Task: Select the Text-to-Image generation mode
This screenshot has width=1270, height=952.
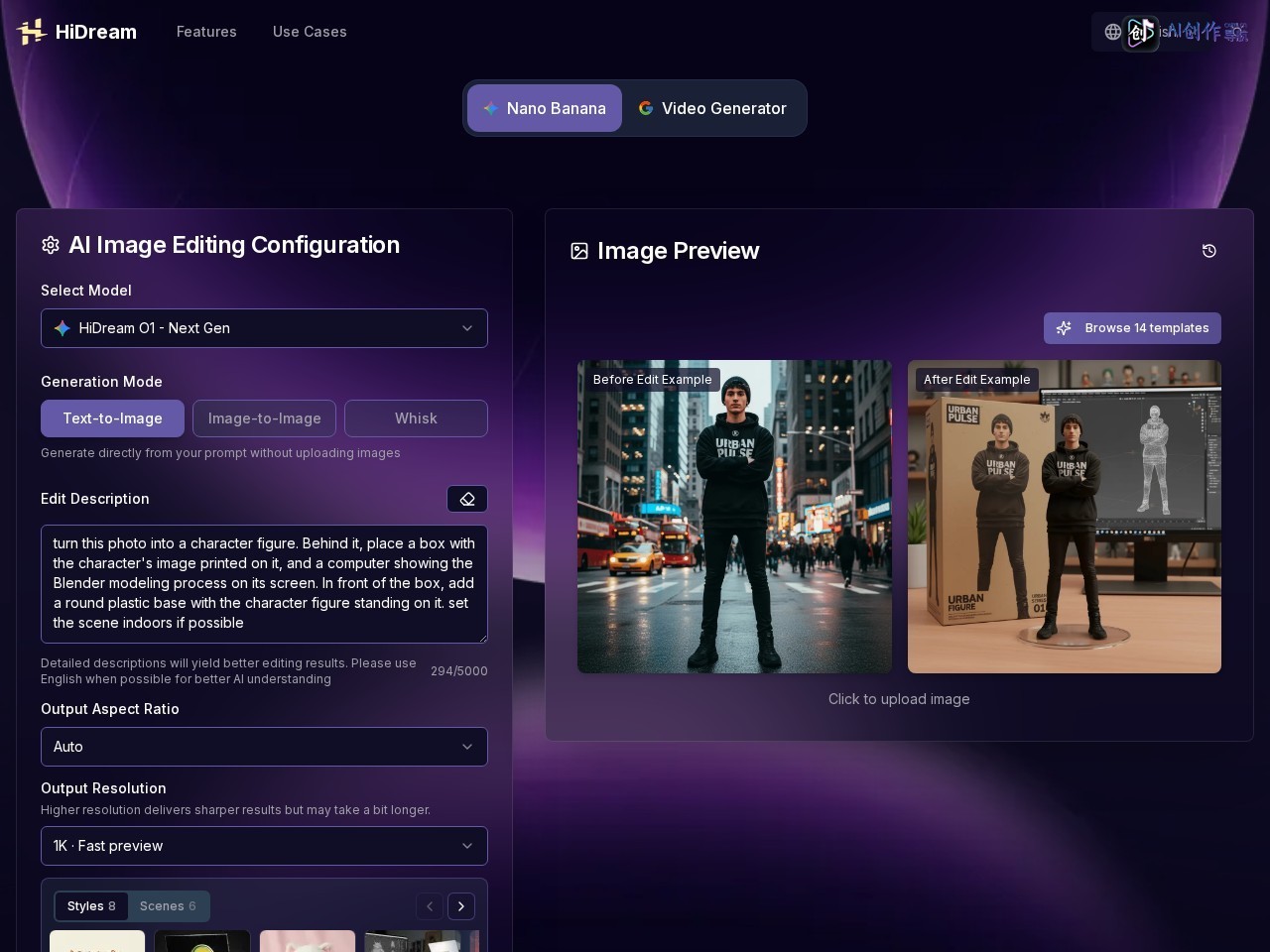Action: click(x=112, y=418)
